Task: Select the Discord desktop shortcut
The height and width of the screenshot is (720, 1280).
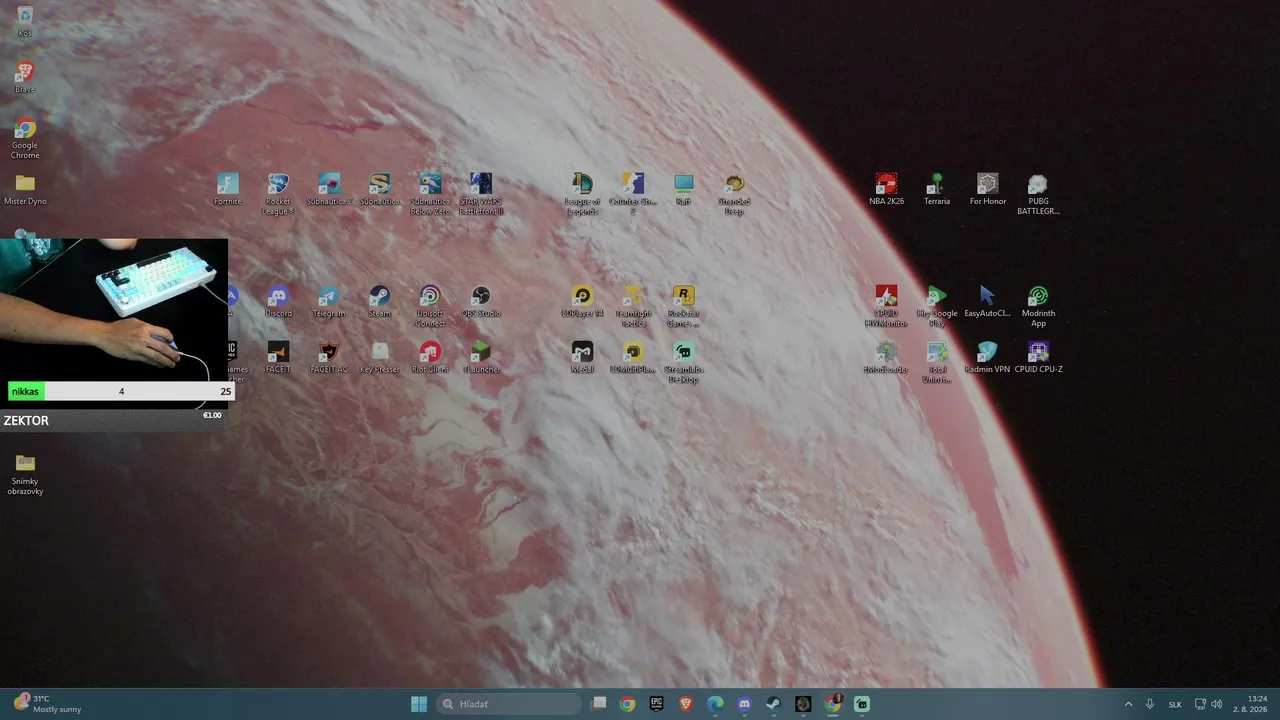Action: 278,301
